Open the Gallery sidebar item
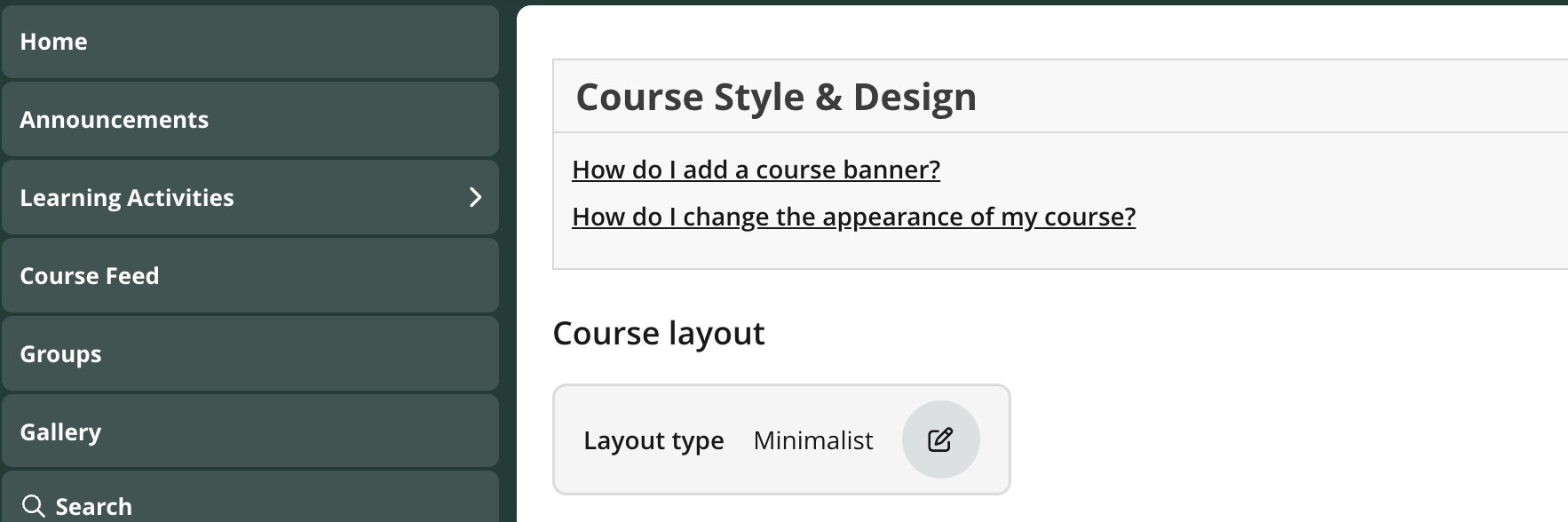 [60, 432]
